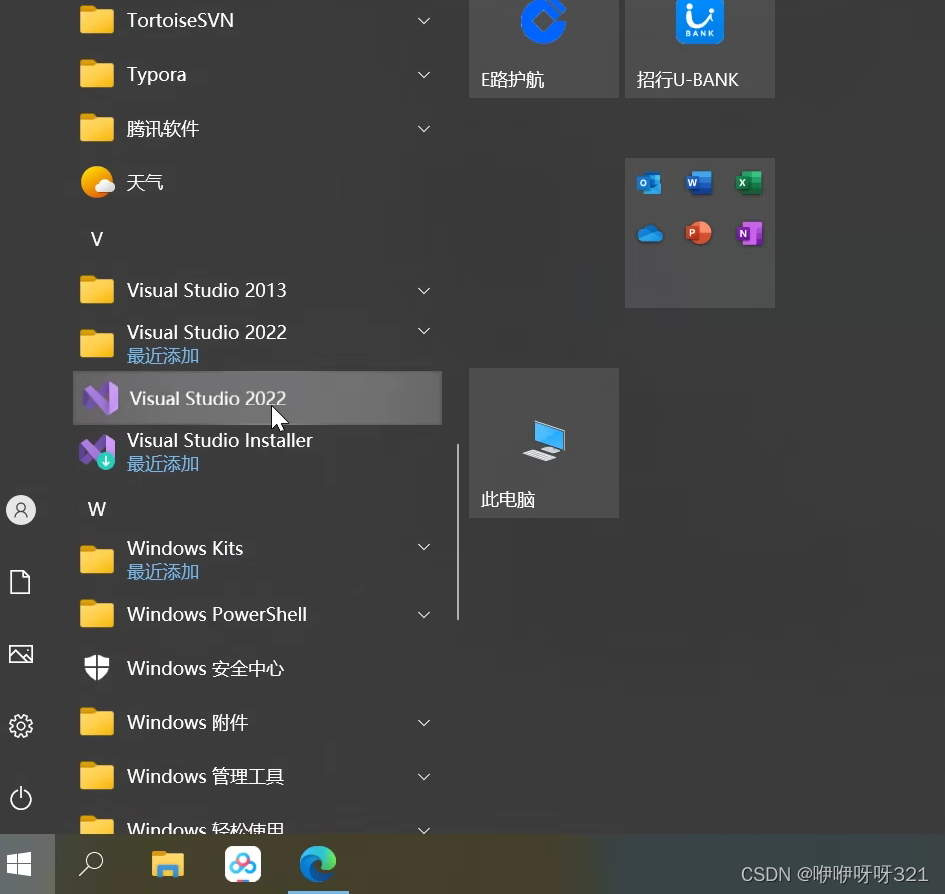Open Windows 安全中心 shield entry
The height and width of the screenshot is (894, 945).
pos(257,668)
